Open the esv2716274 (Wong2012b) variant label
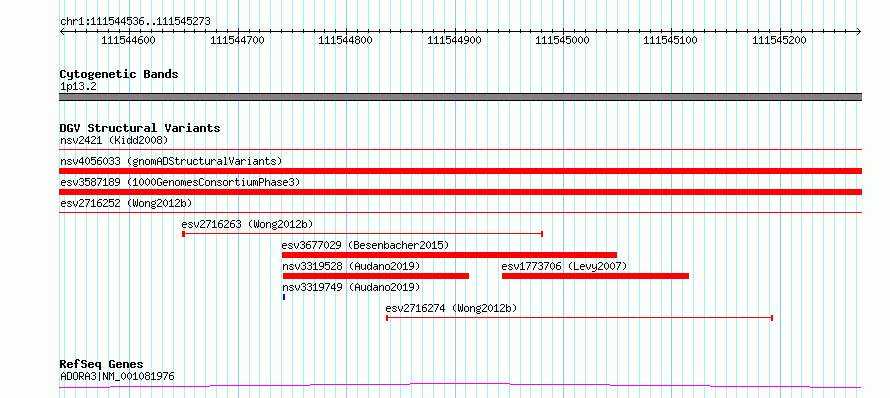Screen dimensions: 890x398 pos(452,308)
